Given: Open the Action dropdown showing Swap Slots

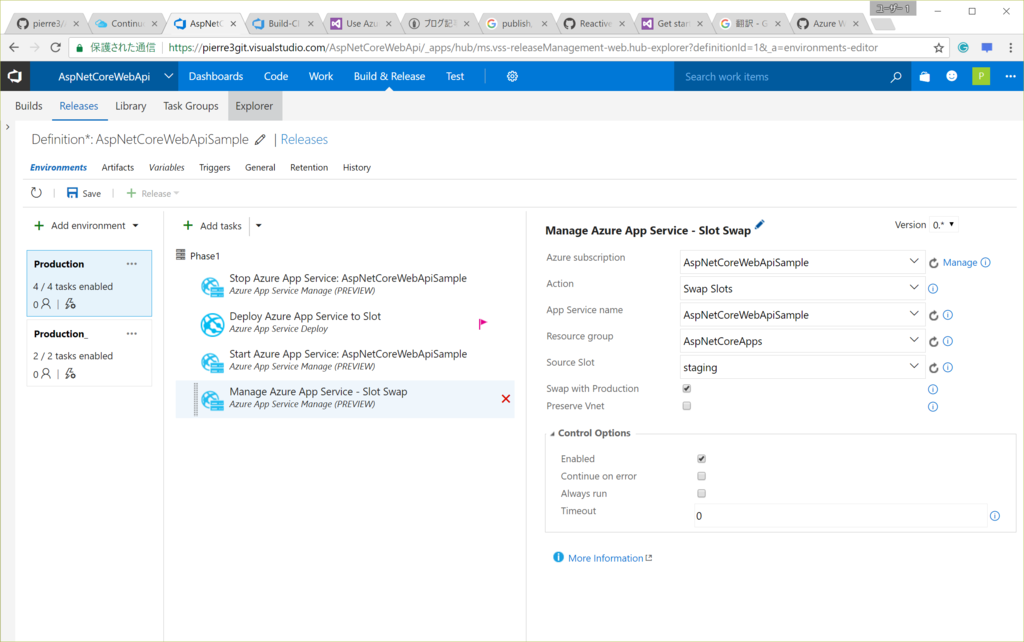Looking at the screenshot, I should pyautogui.click(x=802, y=289).
